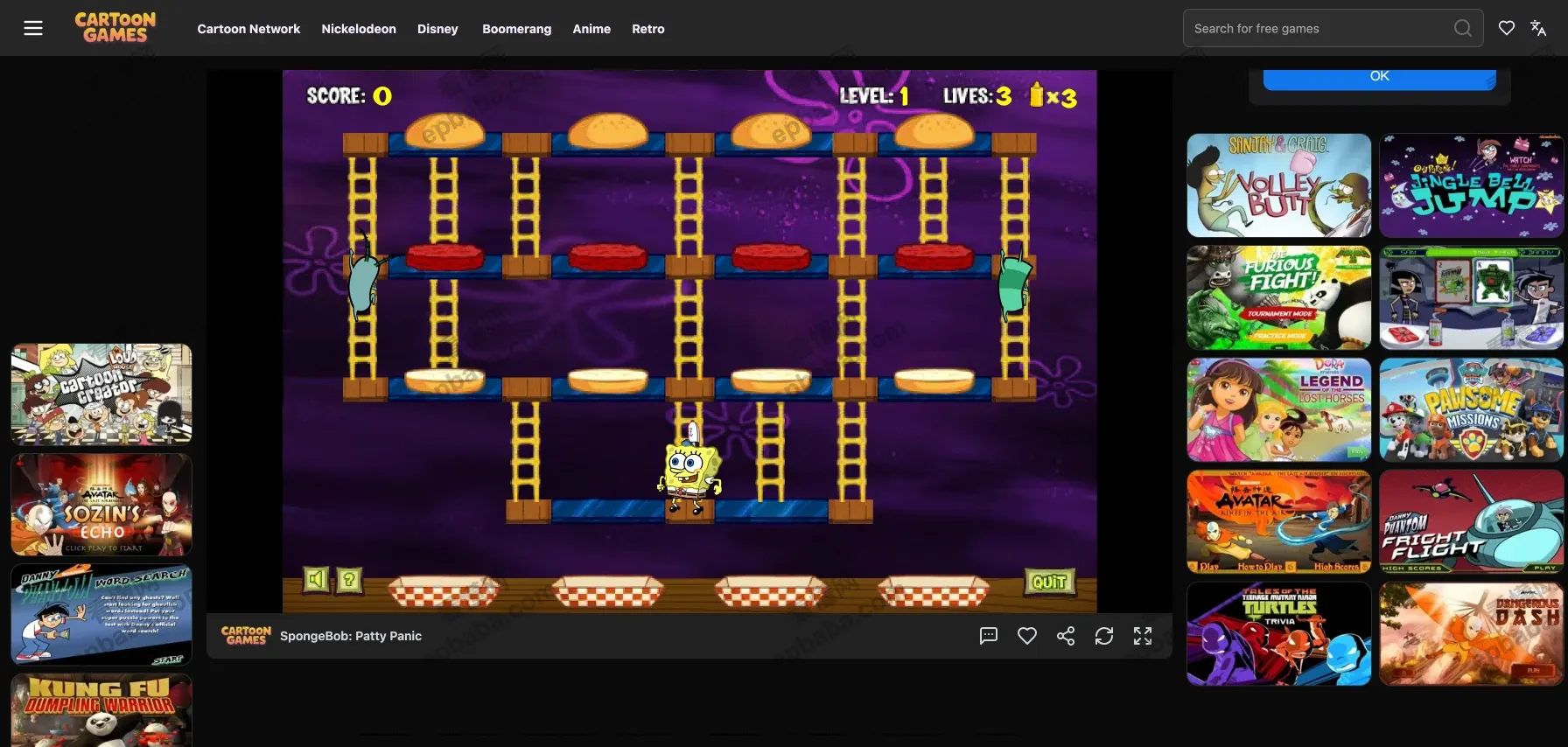Open the in-game help question mark
1568x747 pixels.
coord(349,579)
